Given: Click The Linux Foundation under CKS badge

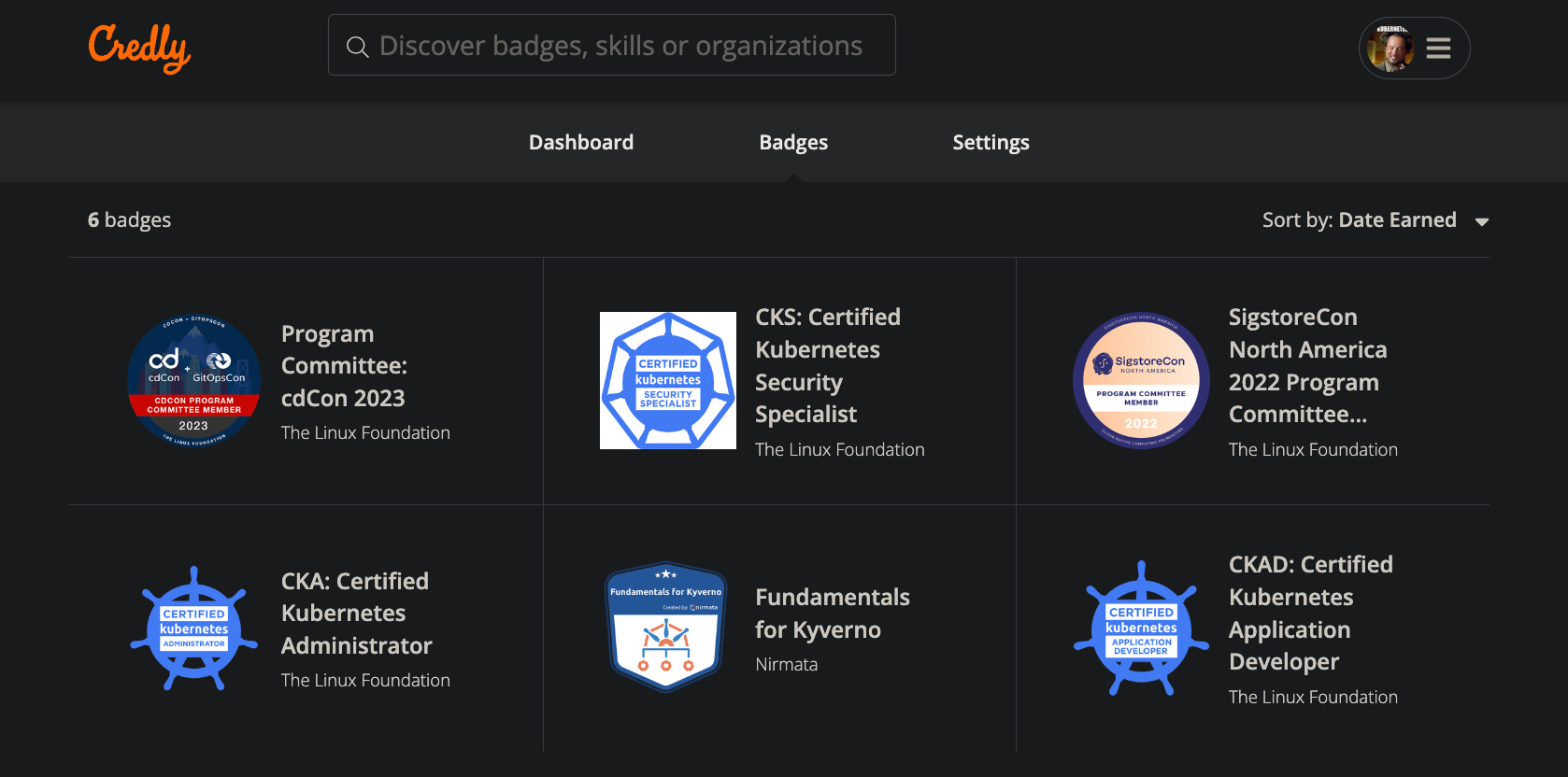Looking at the screenshot, I should 839,449.
